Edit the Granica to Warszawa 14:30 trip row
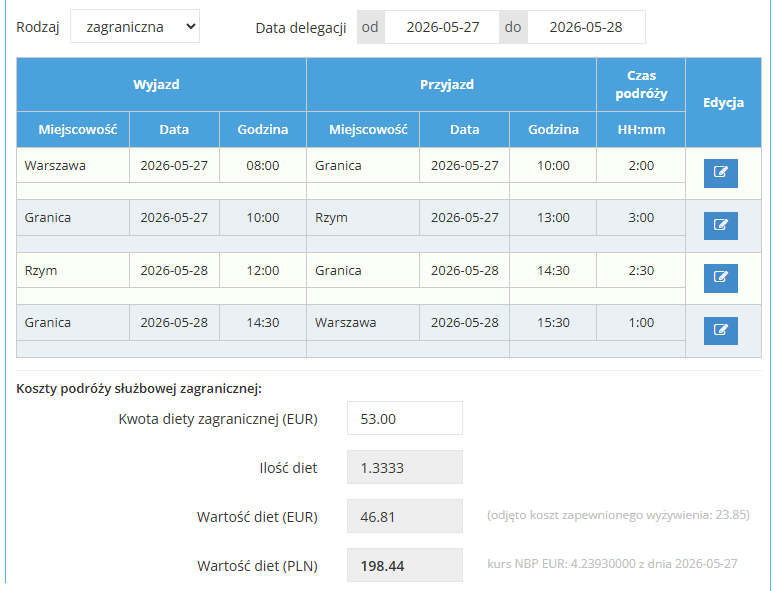This screenshot has height=591, width=775. click(x=720, y=331)
